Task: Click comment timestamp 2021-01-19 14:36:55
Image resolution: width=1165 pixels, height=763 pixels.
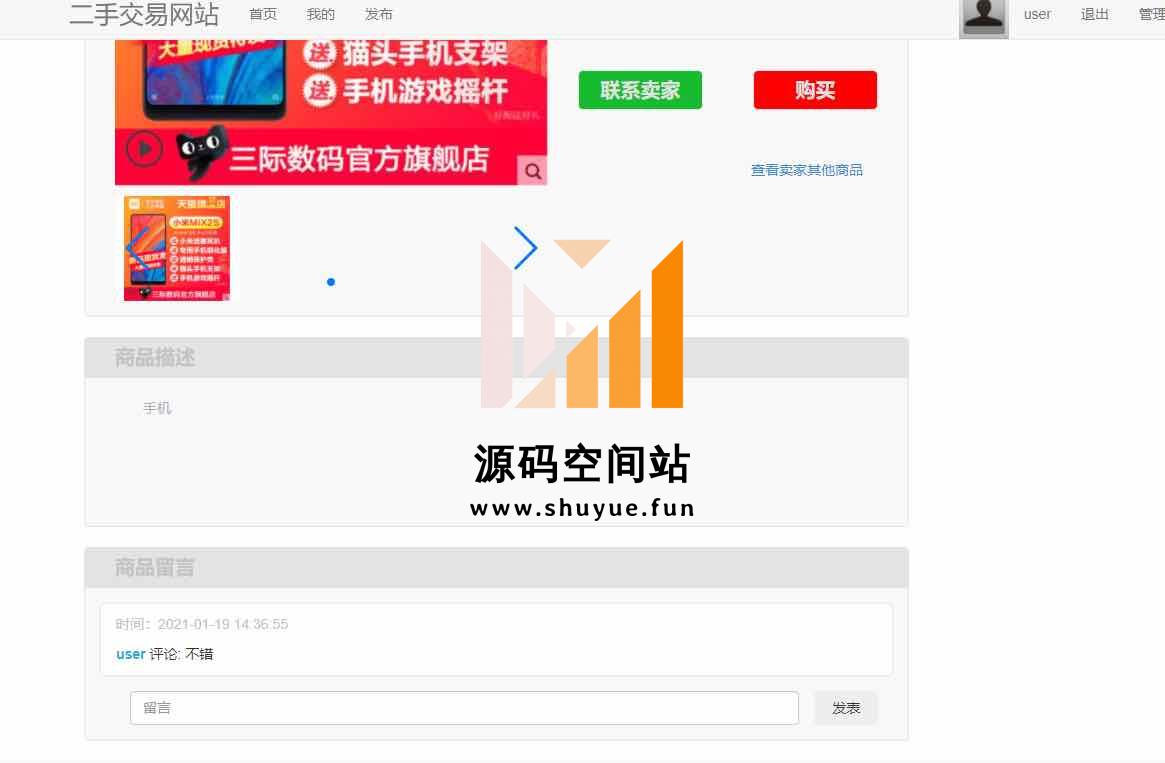Action: pos(223,624)
